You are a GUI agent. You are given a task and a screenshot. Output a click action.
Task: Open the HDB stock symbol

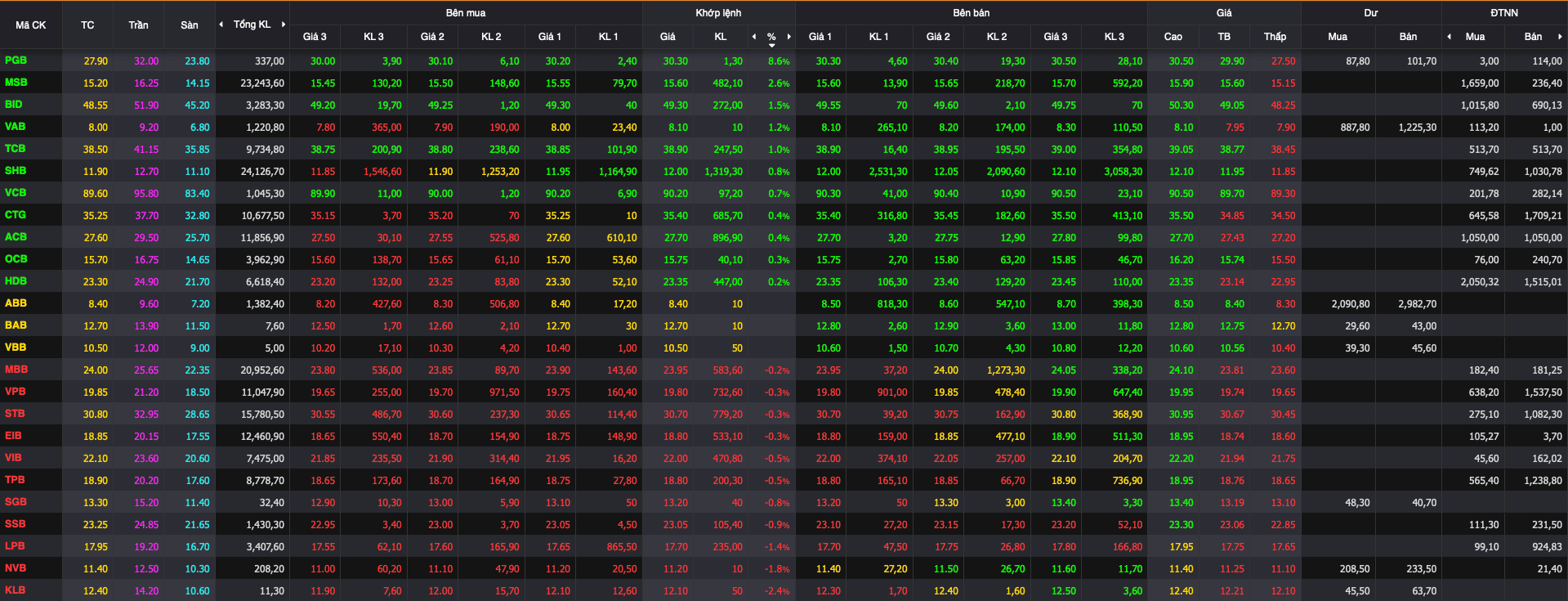[x=16, y=281]
